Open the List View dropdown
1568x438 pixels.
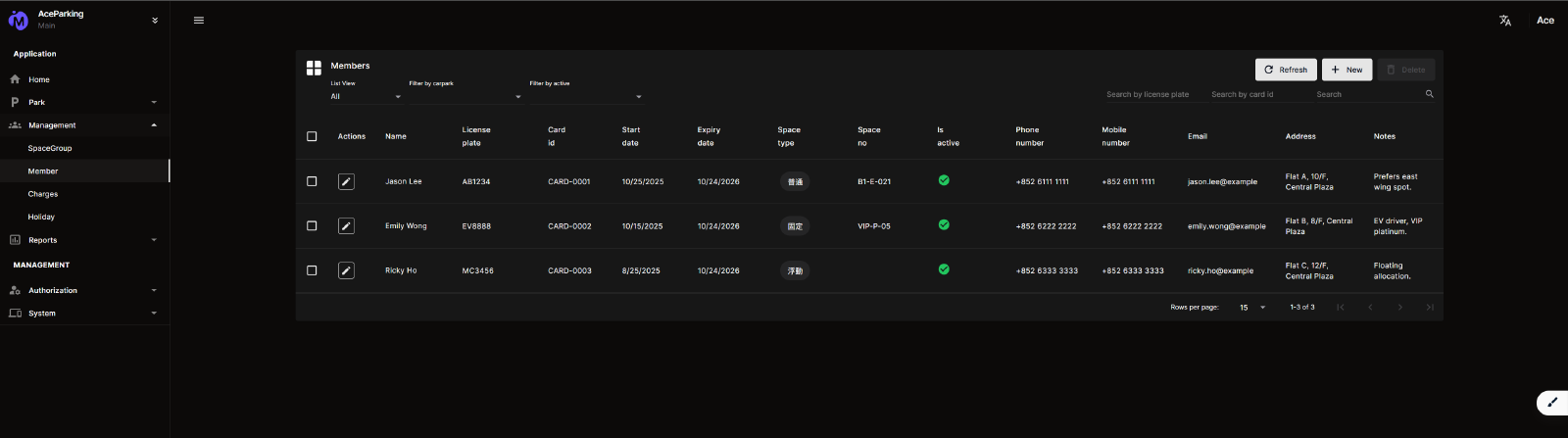(366, 96)
